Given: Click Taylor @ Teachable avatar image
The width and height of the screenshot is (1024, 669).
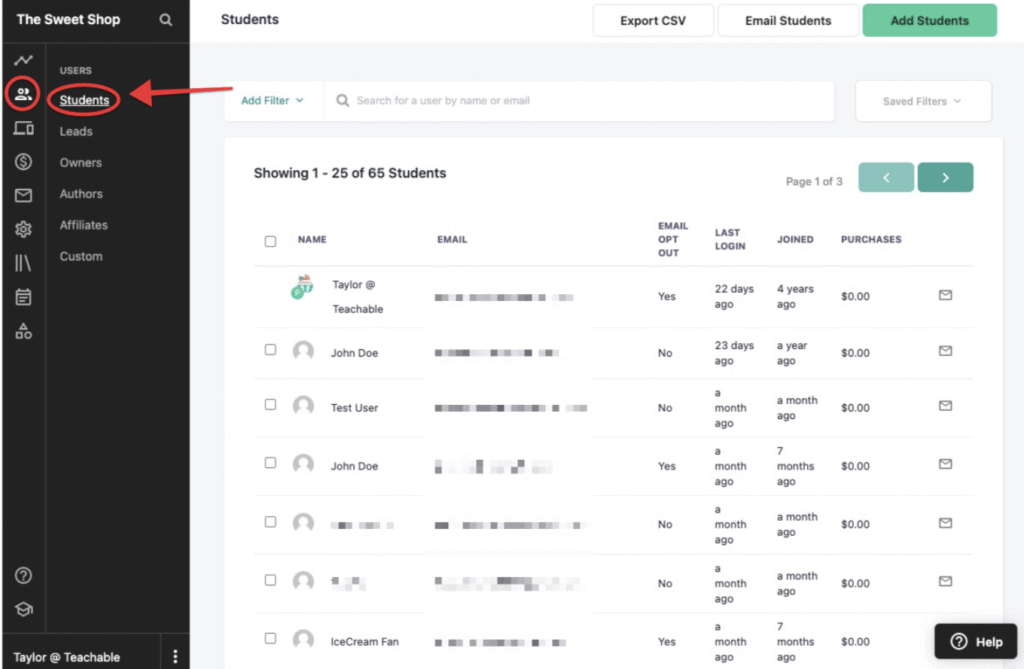Looking at the screenshot, I should pyautogui.click(x=302, y=287).
